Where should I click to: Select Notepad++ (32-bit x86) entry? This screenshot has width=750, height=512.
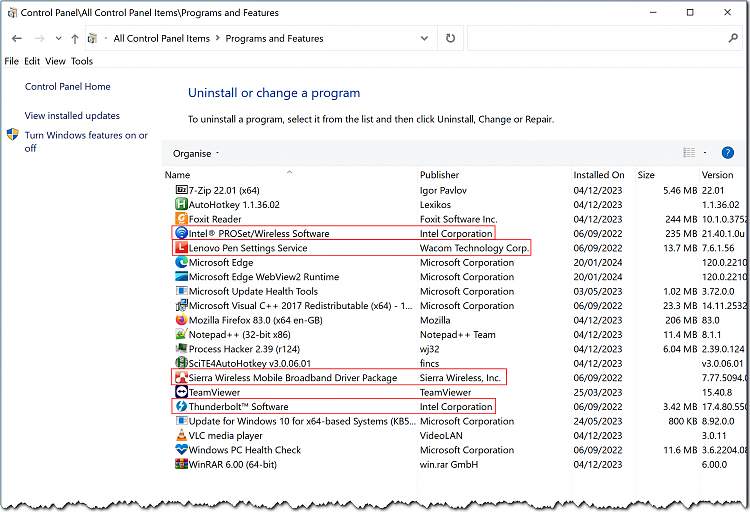point(240,334)
